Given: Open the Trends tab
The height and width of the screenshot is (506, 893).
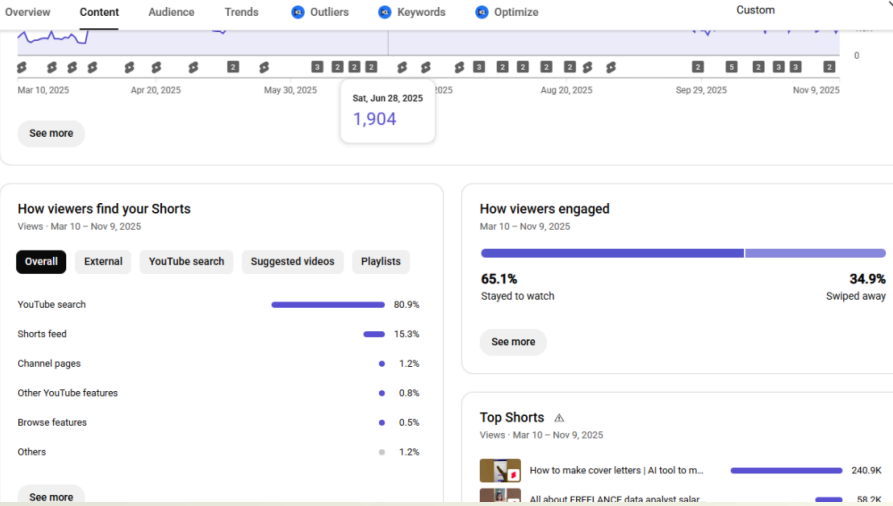Looking at the screenshot, I should coord(241,12).
